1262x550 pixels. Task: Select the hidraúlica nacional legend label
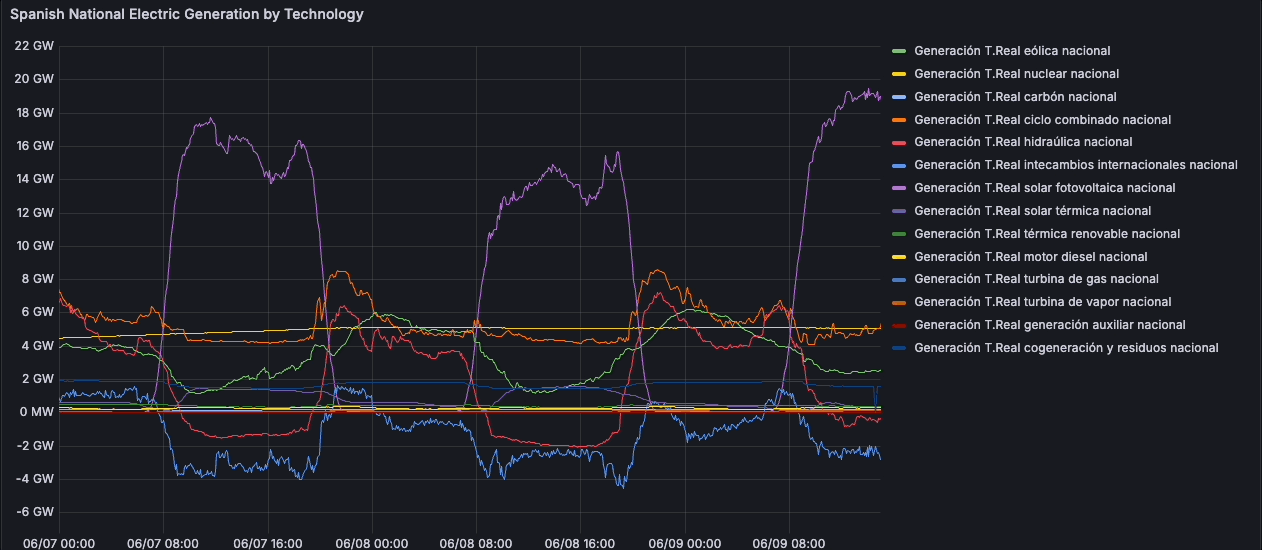point(1023,142)
